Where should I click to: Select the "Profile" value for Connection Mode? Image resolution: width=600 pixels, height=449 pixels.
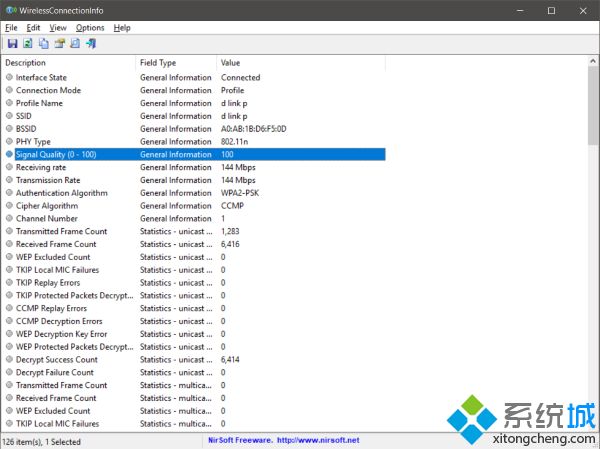[232, 90]
